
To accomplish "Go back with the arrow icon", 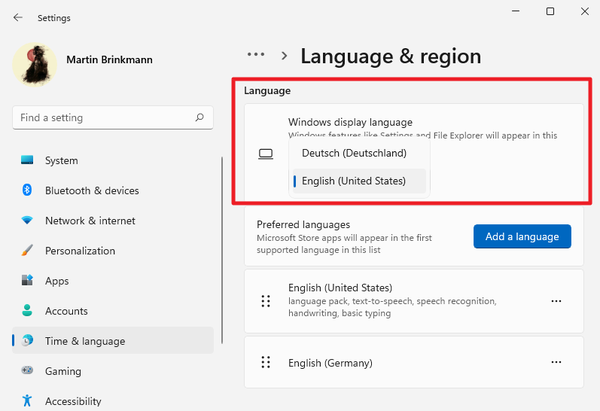I will pyautogui.click(x=18, y=18).
